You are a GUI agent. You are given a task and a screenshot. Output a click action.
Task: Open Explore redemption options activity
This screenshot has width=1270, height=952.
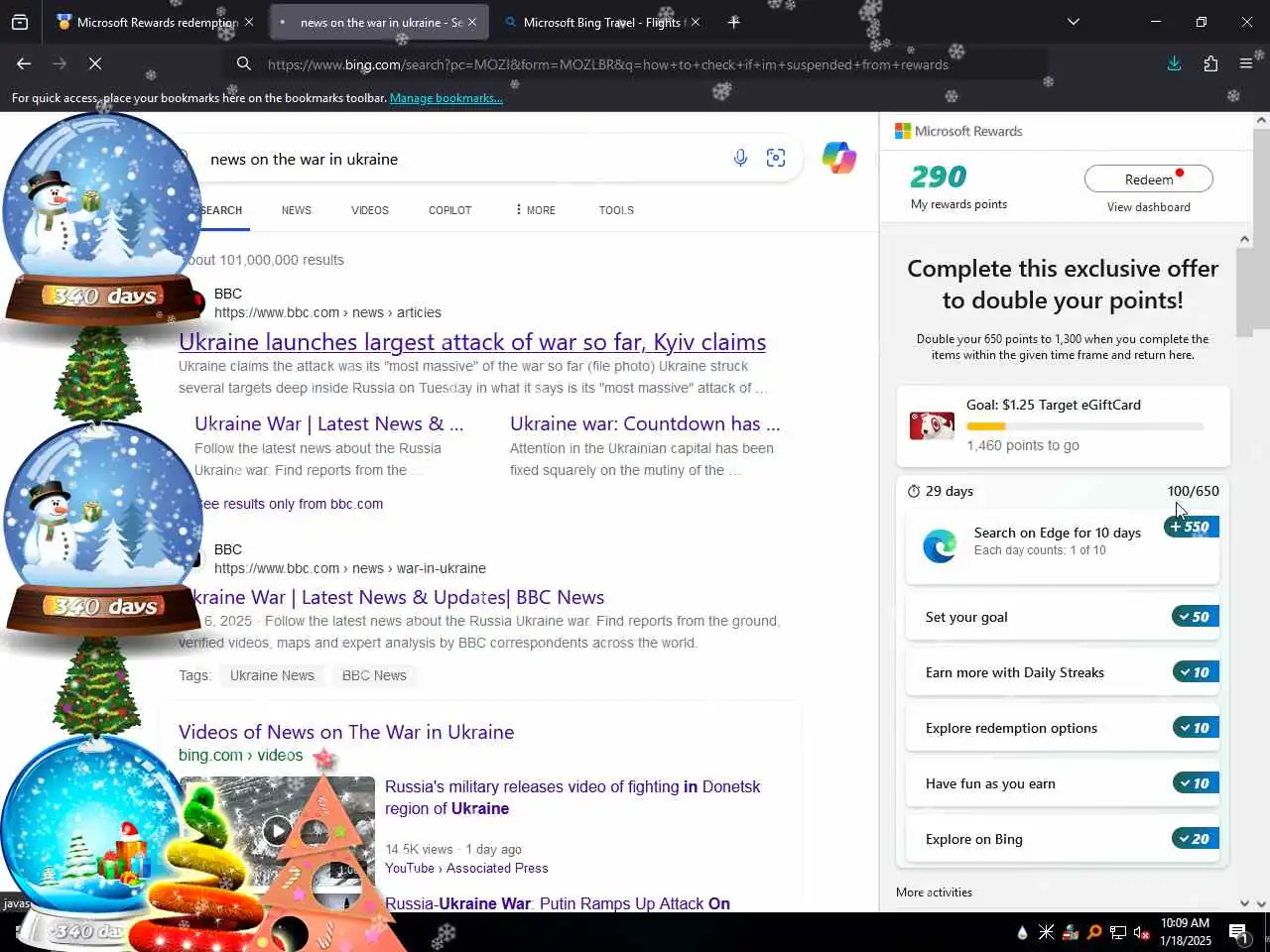click(1062, 728)
